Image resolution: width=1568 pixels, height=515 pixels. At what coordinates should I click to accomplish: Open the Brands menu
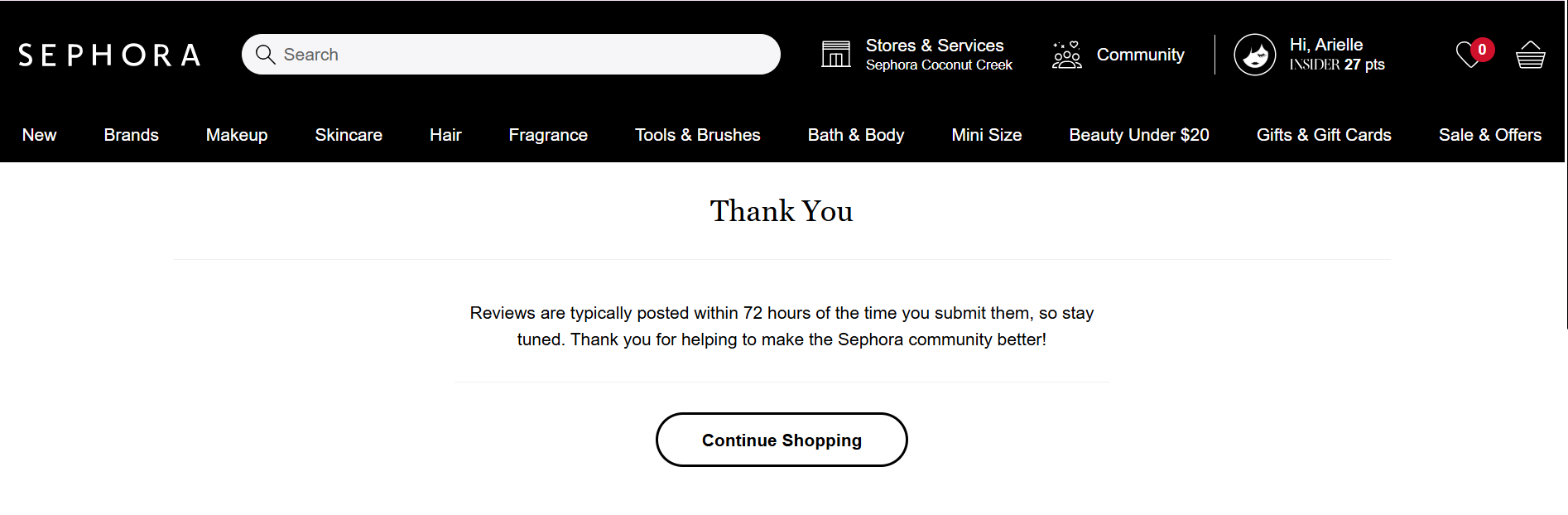pos(131,135)
